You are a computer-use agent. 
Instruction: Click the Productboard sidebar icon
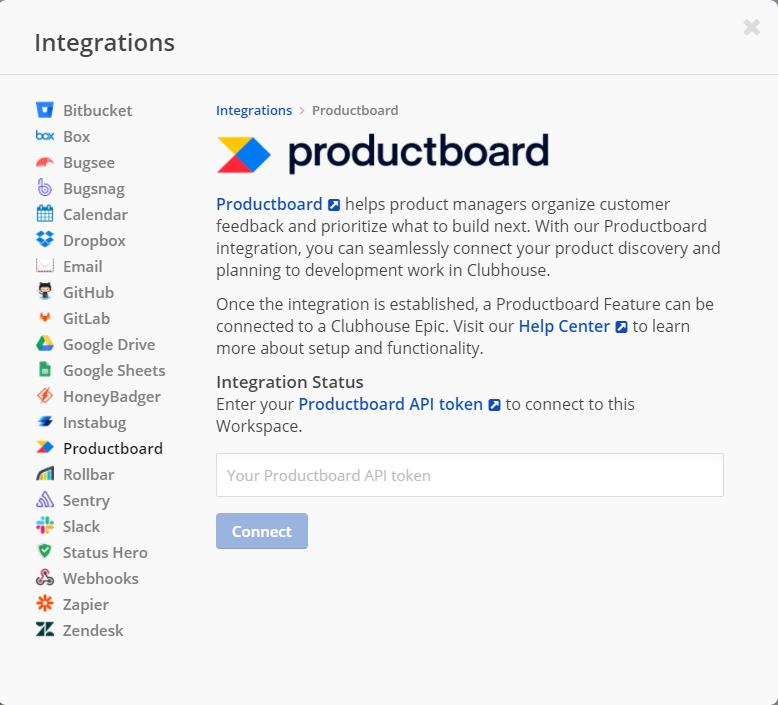45,448
